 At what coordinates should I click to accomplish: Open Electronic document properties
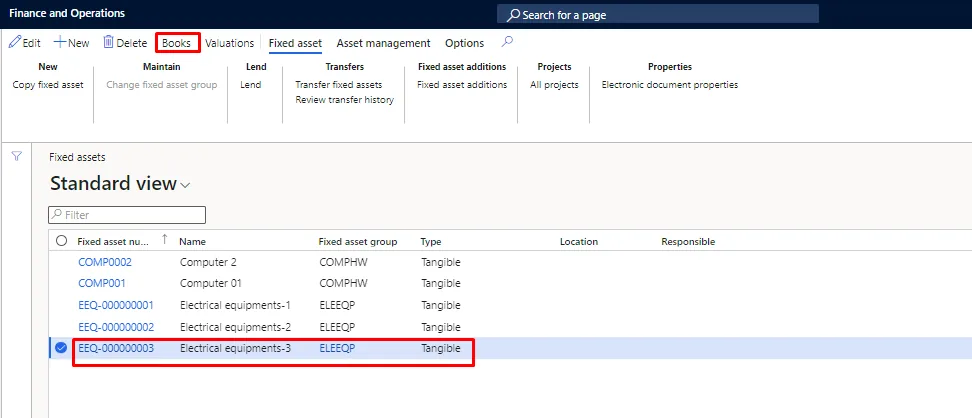(669, 85)
